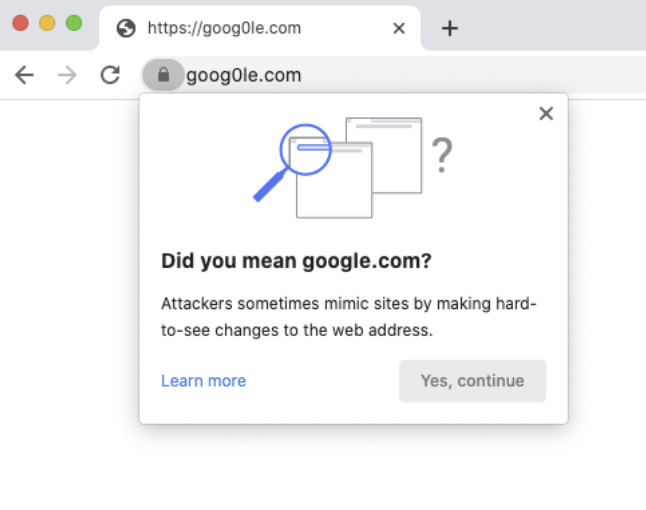This screenshot has width=646, height=510.
Task: Dismiss the lookalike warning popup
Action: pos(546,113)
